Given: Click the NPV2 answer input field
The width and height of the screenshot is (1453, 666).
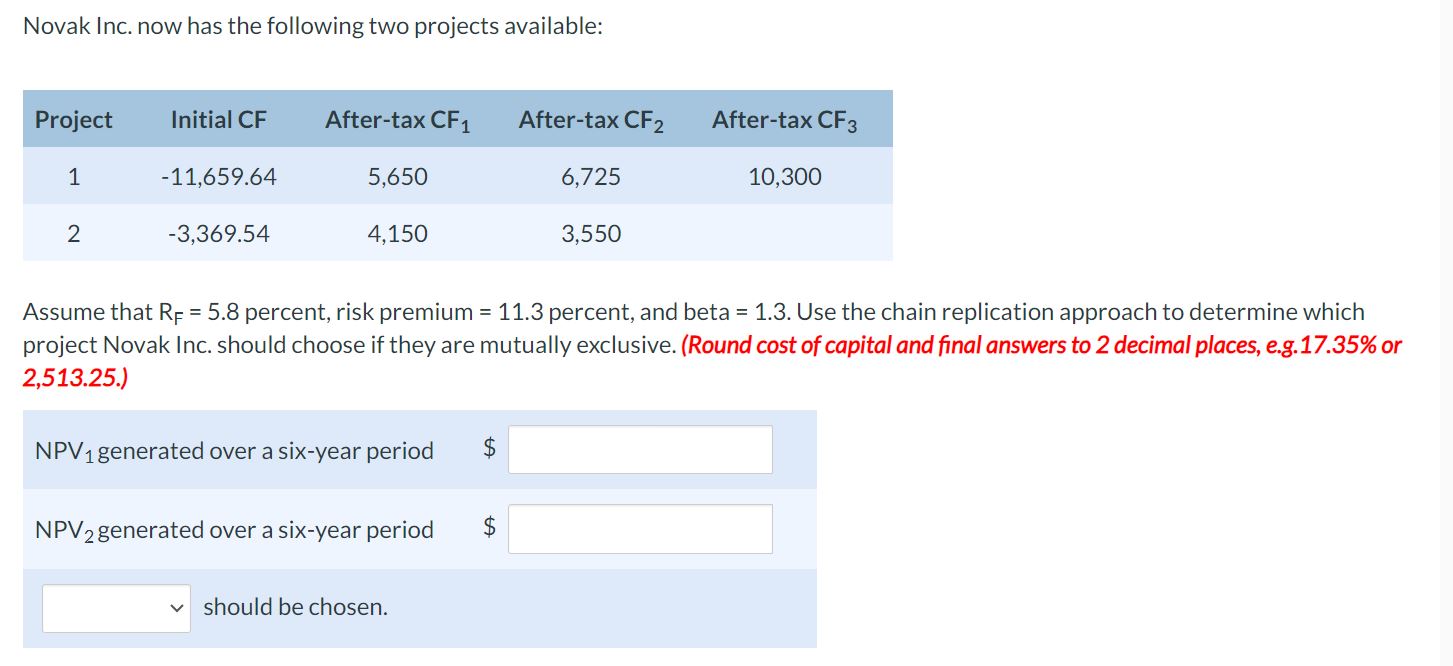Looking at the screenshot, I should [640, 528].
